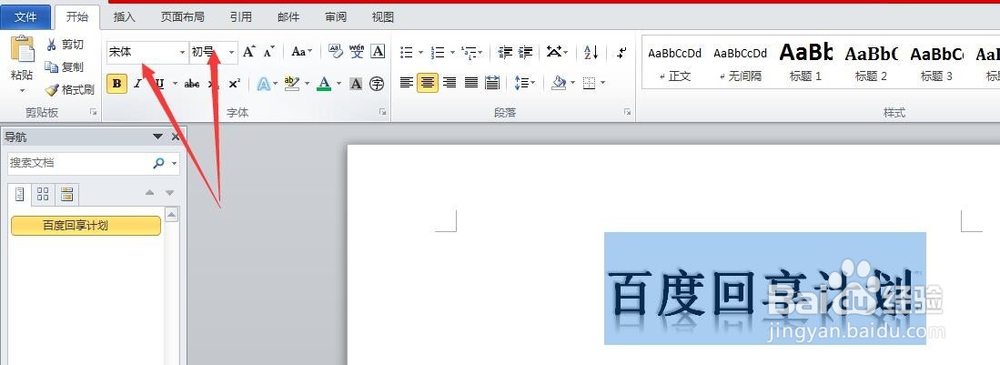Expand the paste options arrow under 粘贴
The image size is (1000, 365).
click(22, 91)
